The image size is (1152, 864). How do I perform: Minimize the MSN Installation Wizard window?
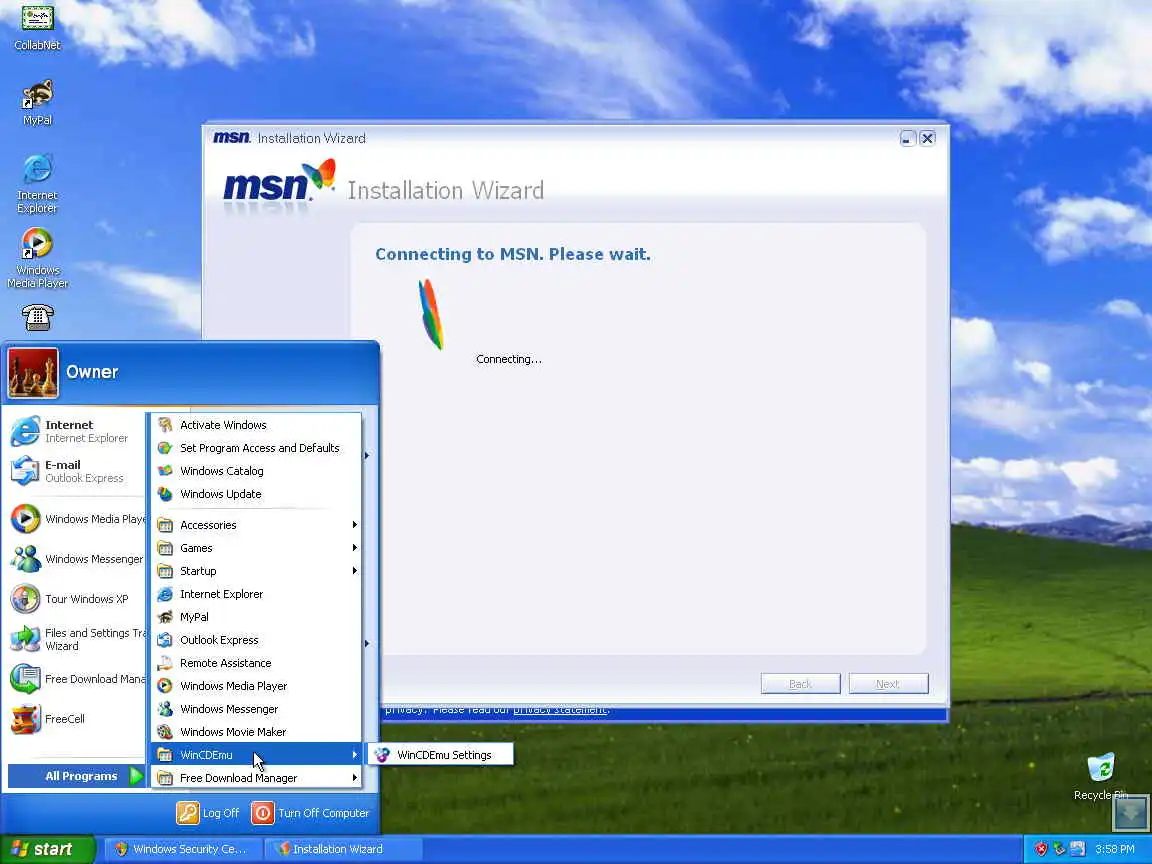[x=907, y=138]
